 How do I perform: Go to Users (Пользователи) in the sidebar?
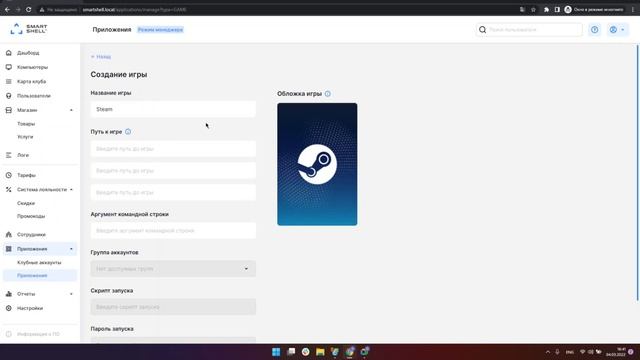point(34,96)
